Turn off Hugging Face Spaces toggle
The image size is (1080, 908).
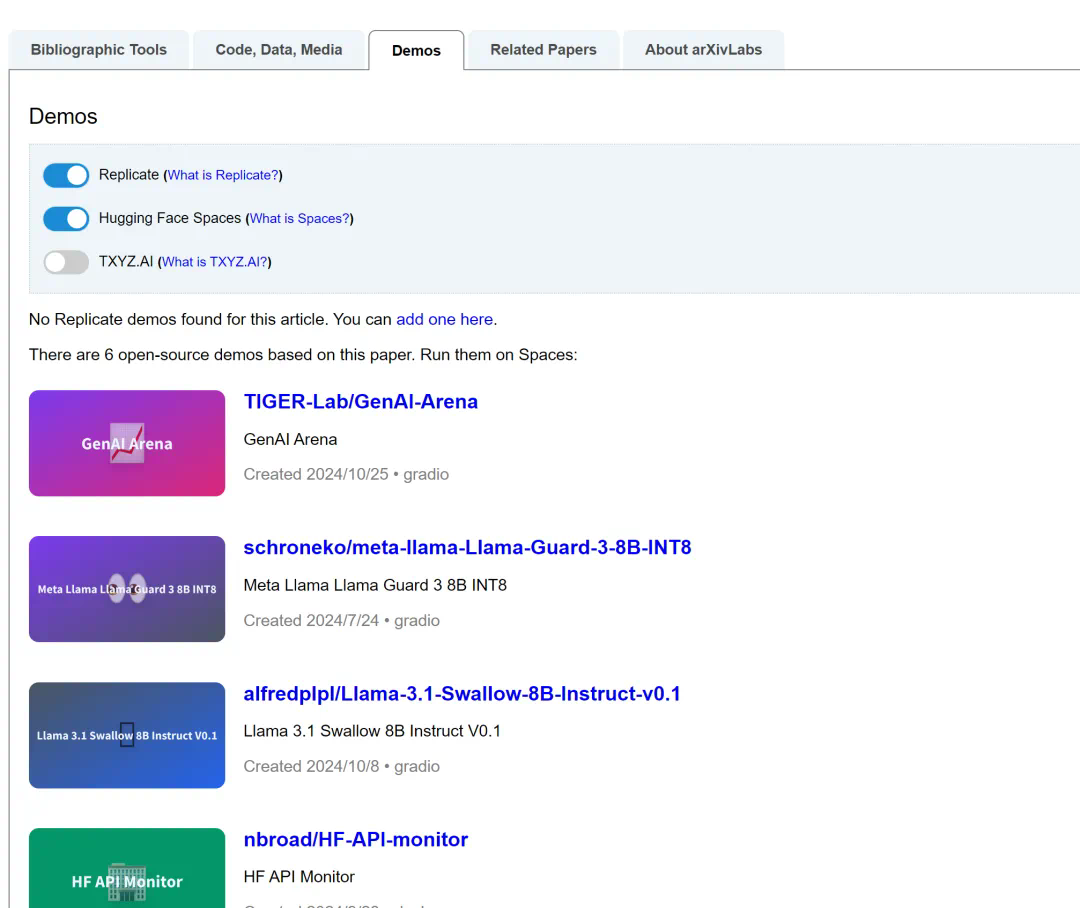click(x=66, y=218)
